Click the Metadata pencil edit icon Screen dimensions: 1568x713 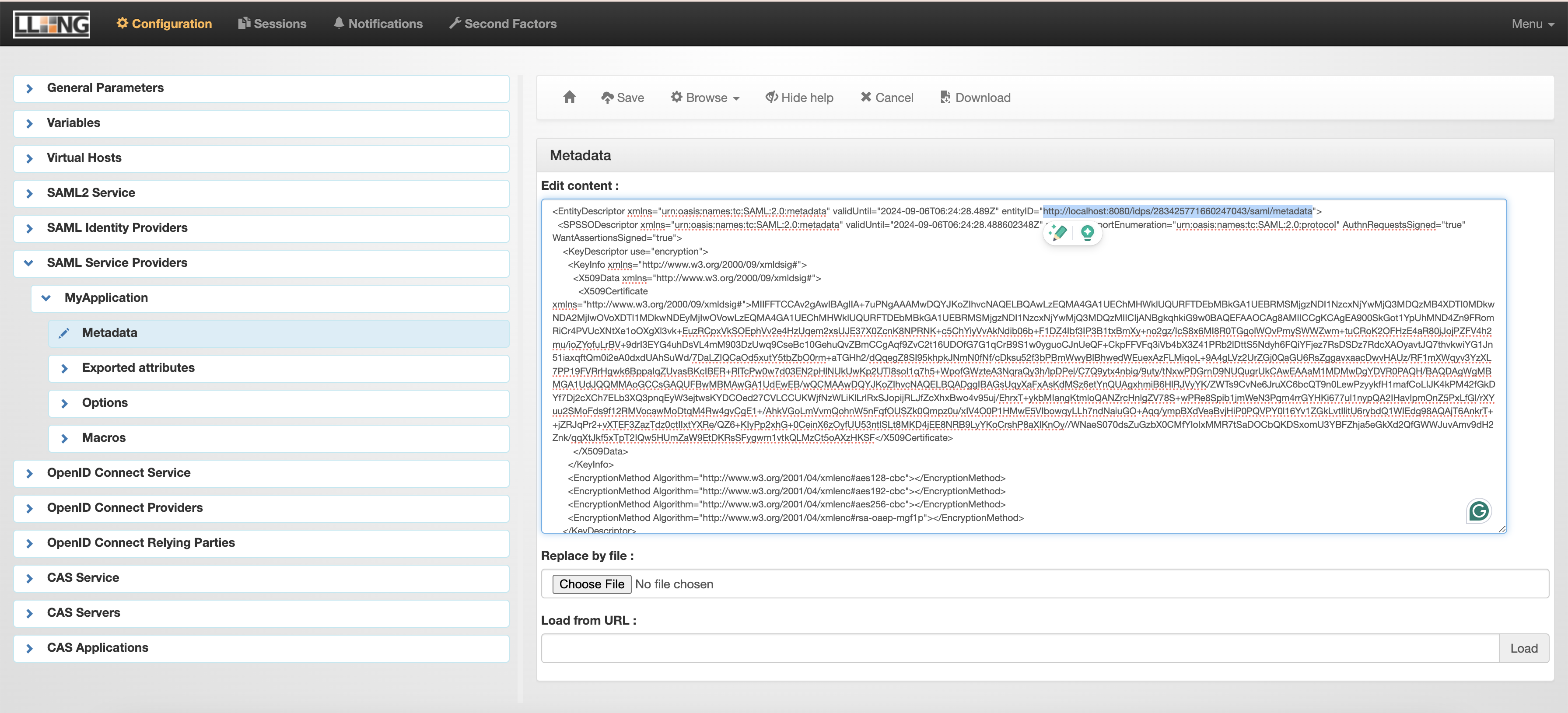tap(64, 333)
